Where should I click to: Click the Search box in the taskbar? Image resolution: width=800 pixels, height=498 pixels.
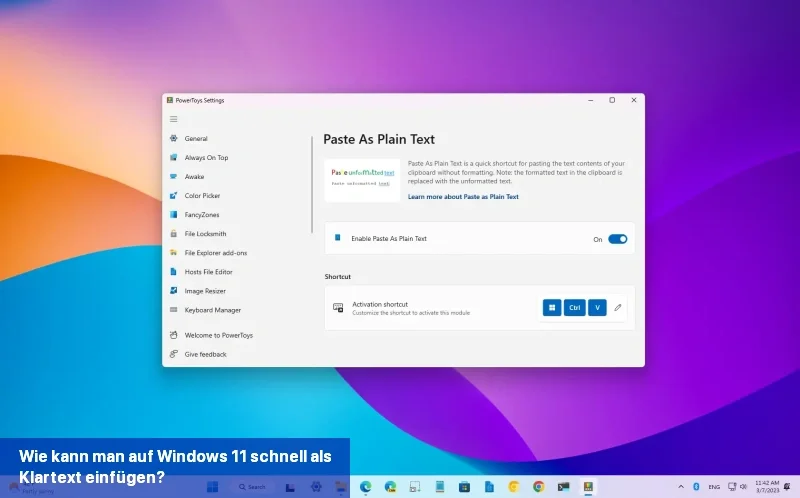coord(251,487)
